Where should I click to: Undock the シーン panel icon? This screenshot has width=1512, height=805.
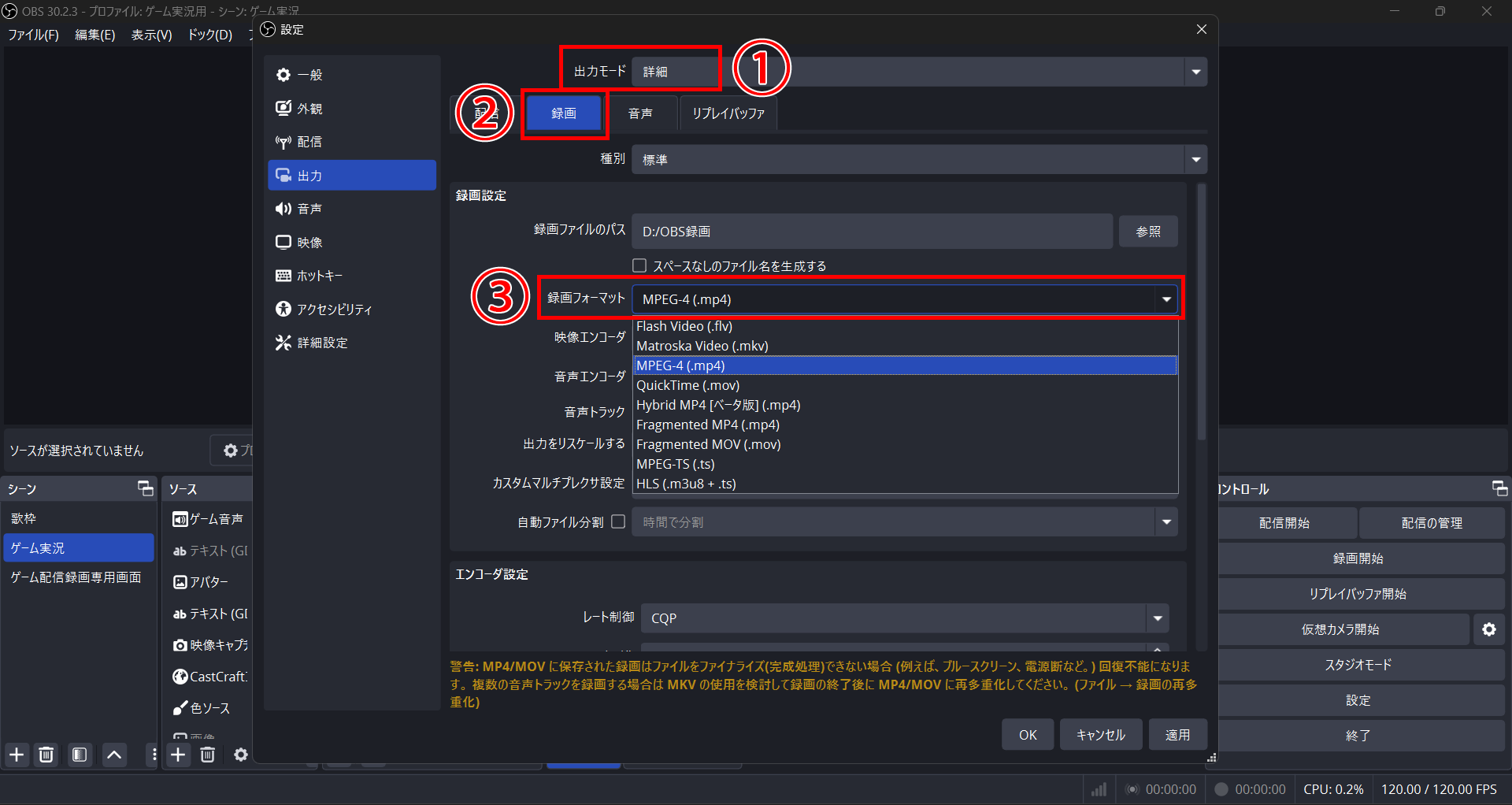[x=146, y=488]
